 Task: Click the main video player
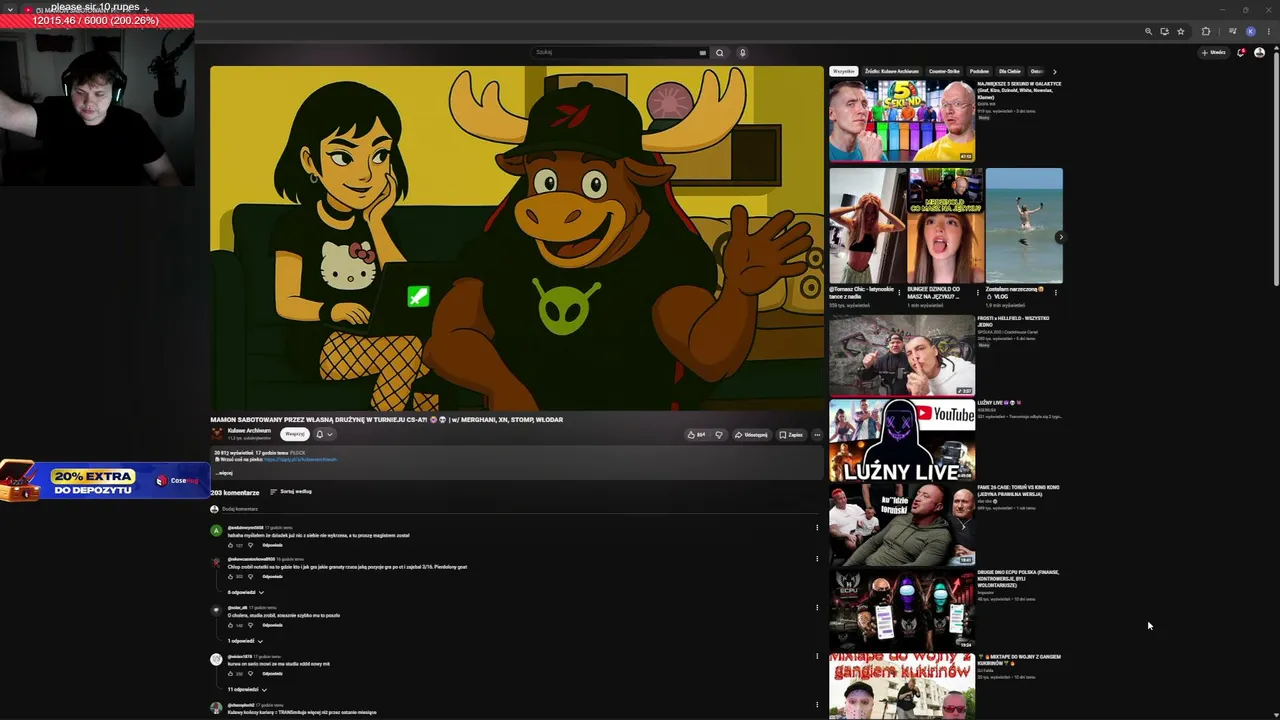(517, 238)
